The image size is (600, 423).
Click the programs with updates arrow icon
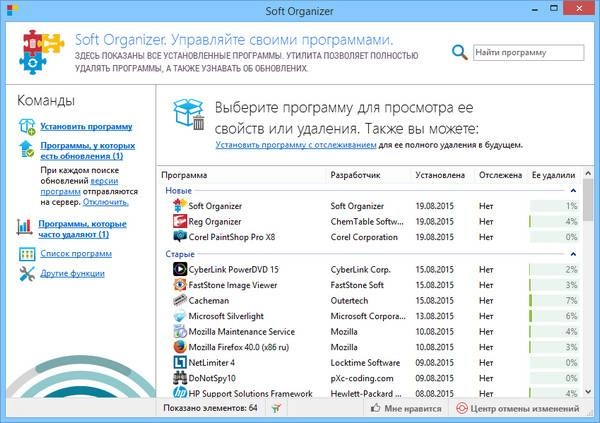click(26, 149)
